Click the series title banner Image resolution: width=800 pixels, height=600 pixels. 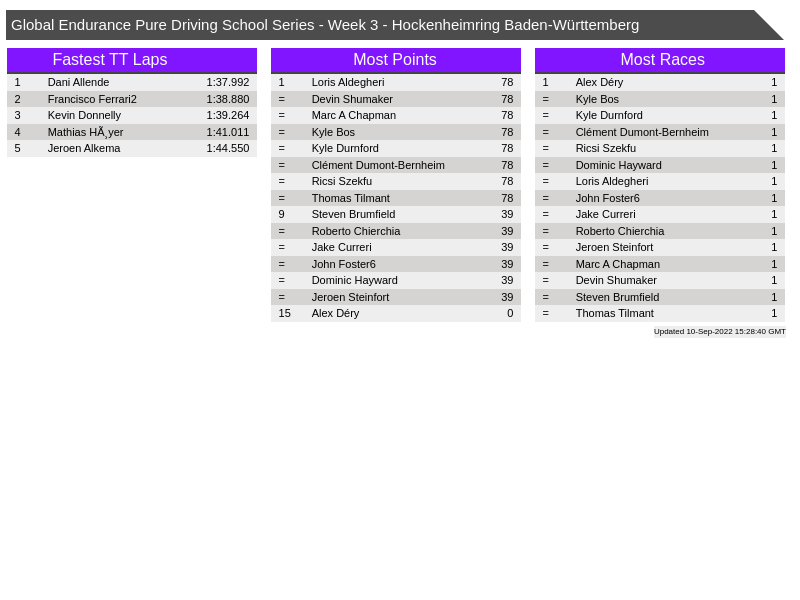(325, 25)
